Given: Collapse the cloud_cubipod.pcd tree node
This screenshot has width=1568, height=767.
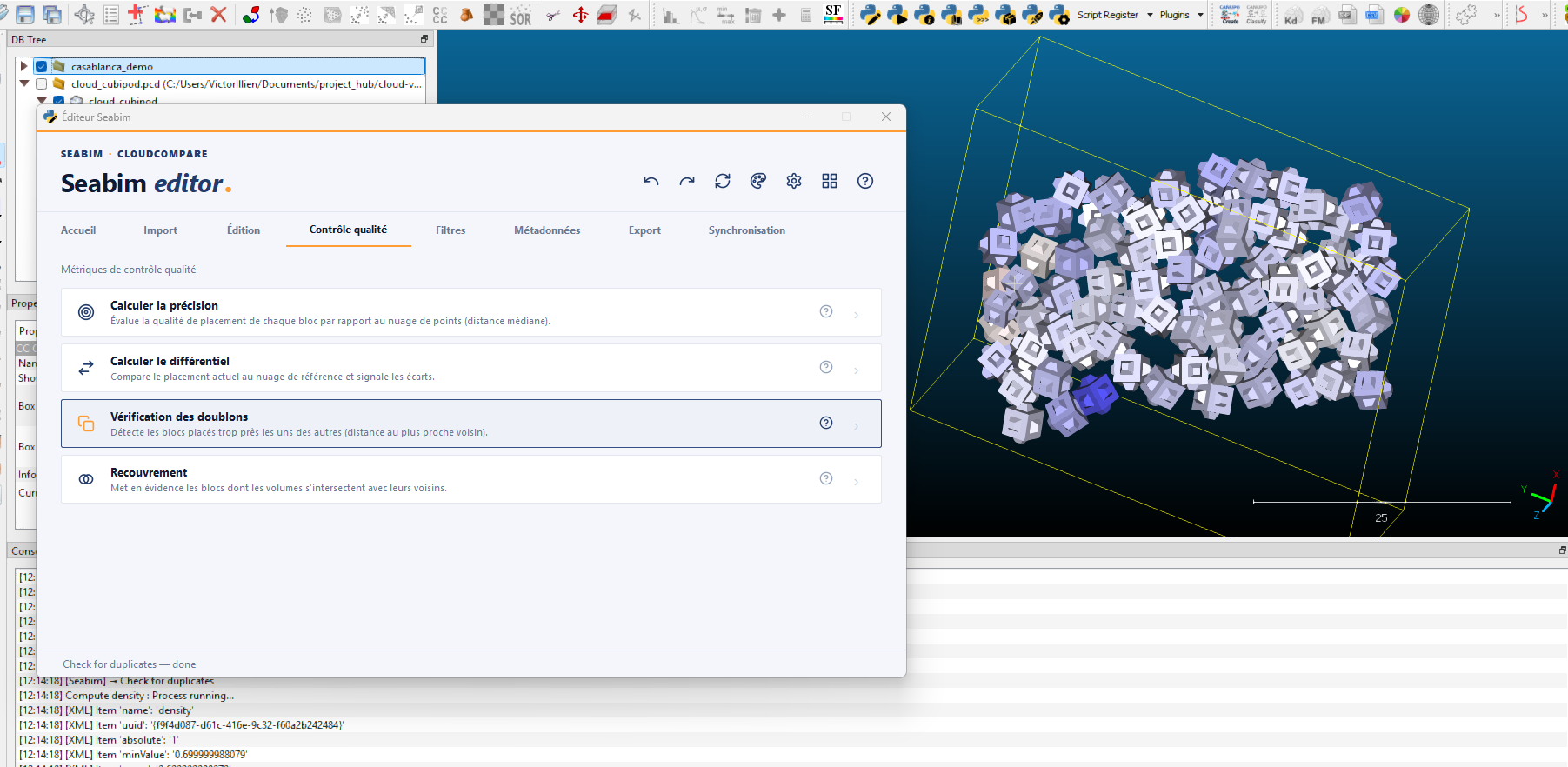Looking at the screenshot, I should tap(24, 84).
